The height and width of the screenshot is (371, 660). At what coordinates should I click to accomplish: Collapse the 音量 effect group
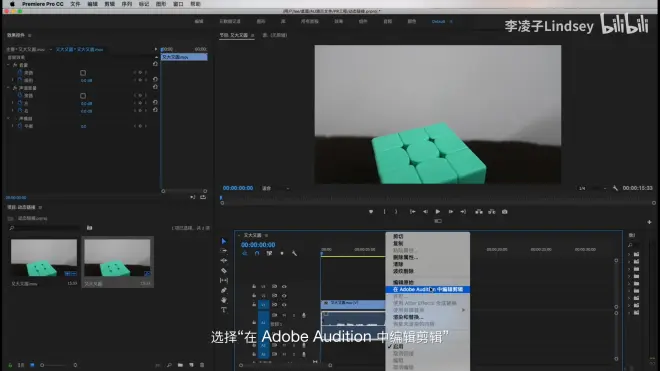point(8,65)
